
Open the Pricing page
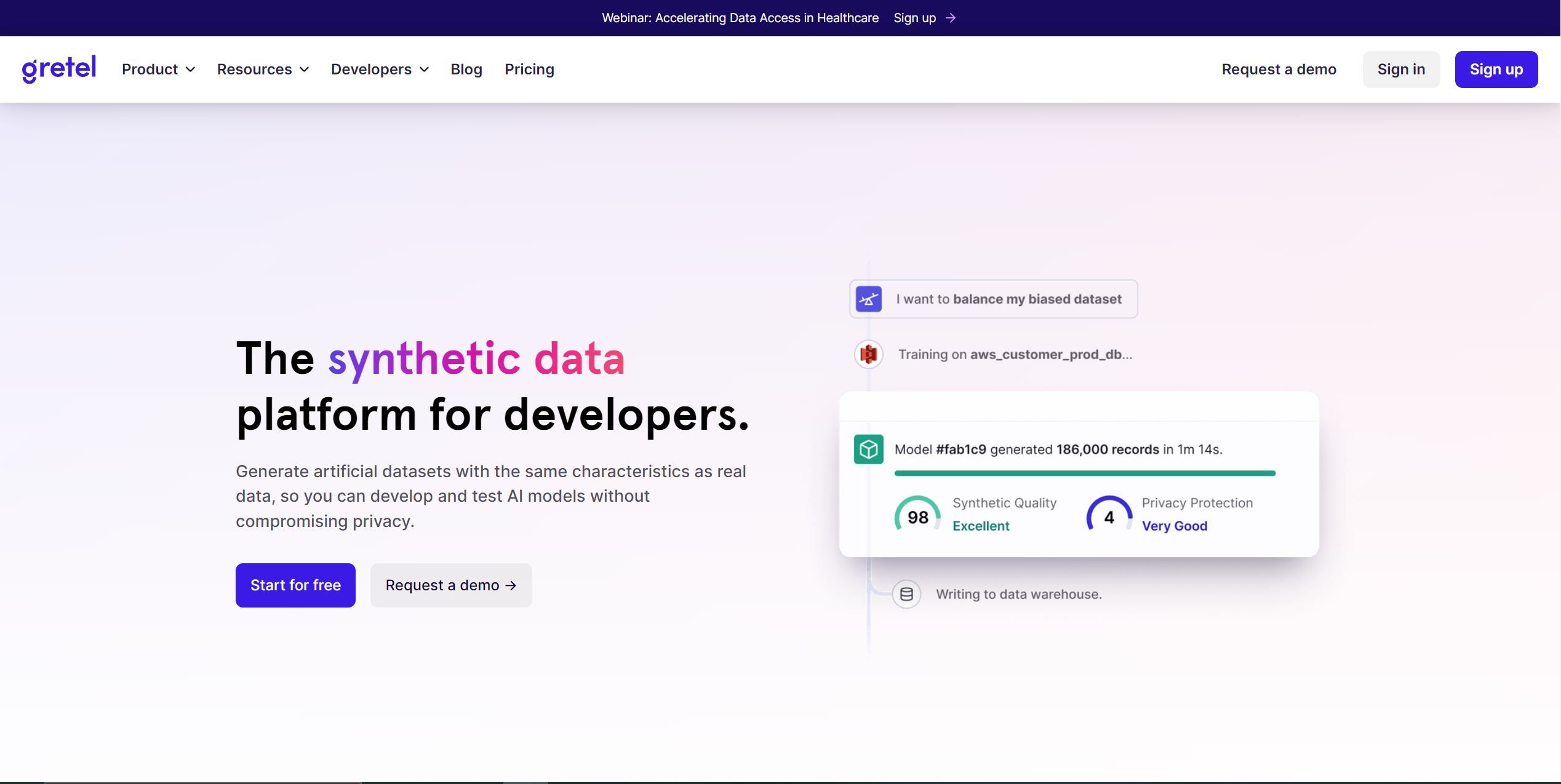click(x=529, y=69)
